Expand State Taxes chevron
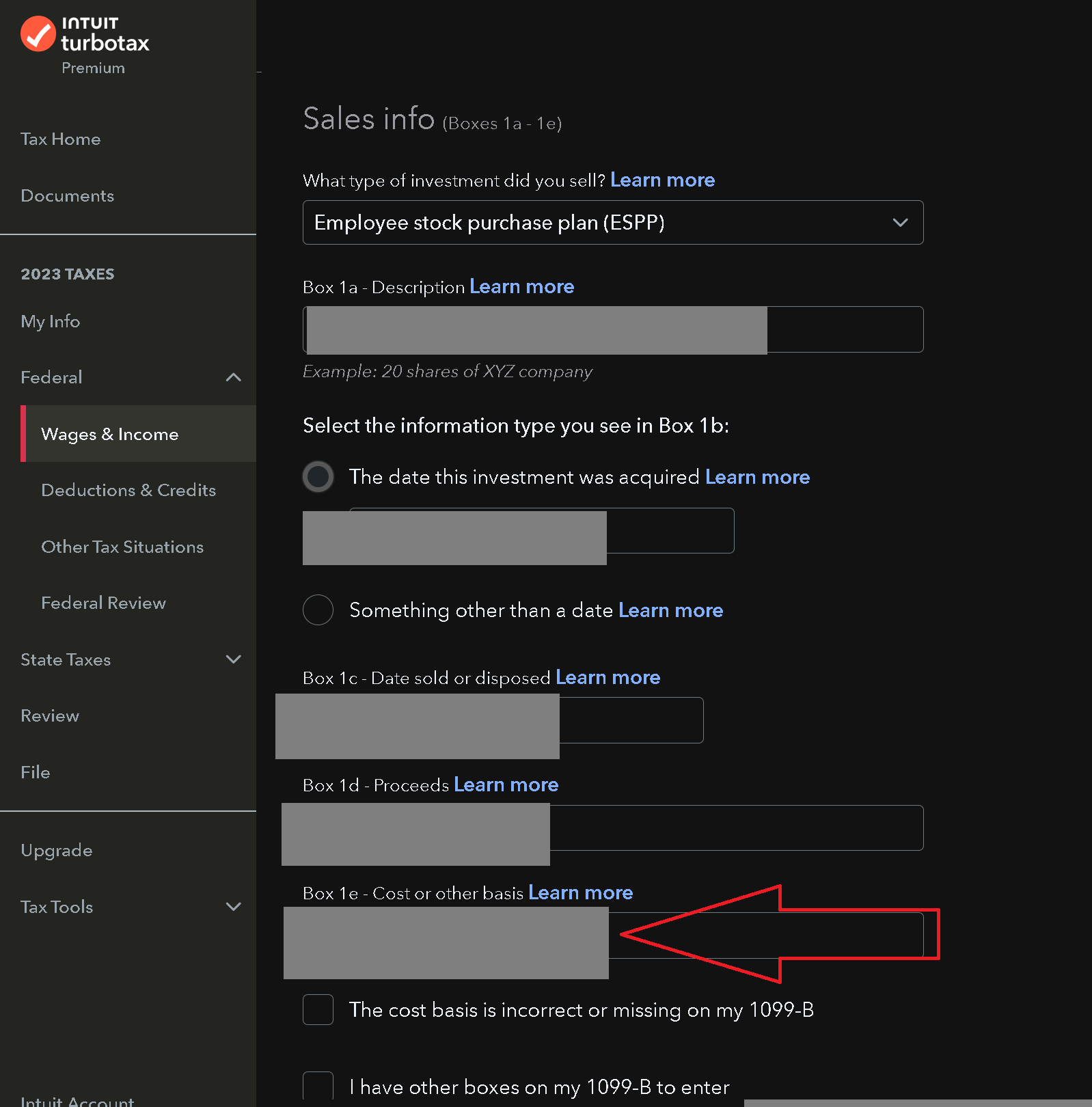The height and width of the screenshot is (1107, 1092). pos(234,659)
